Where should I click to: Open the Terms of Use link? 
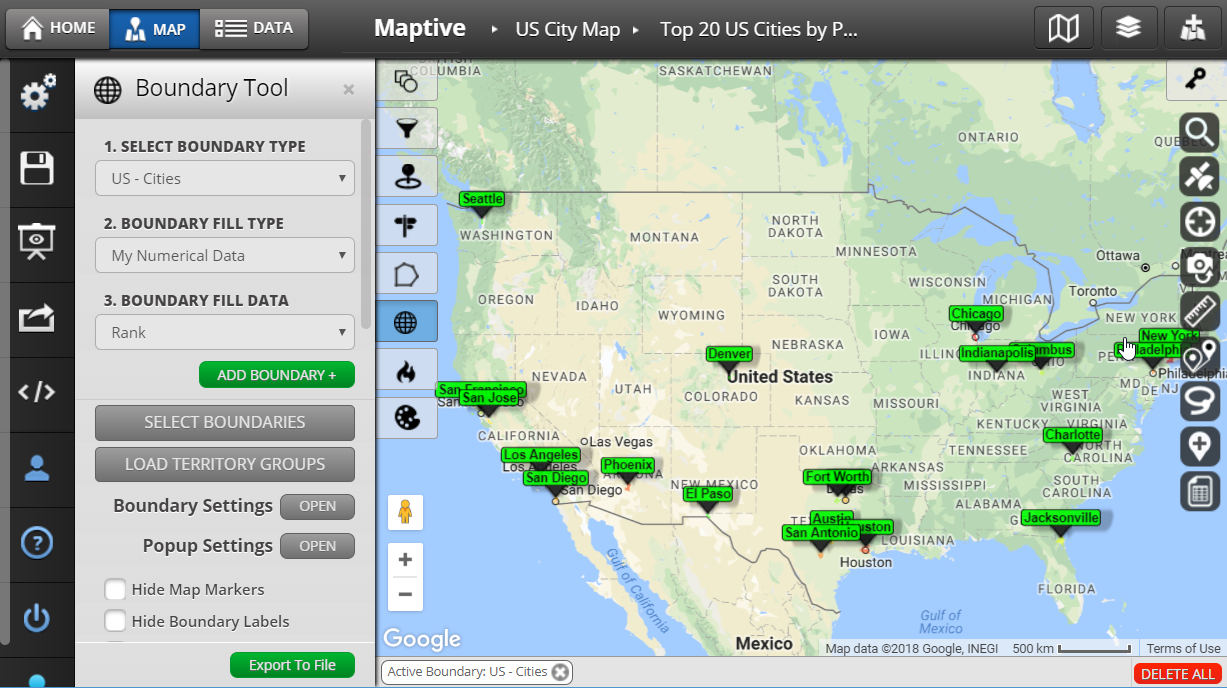click(1183, 649)
